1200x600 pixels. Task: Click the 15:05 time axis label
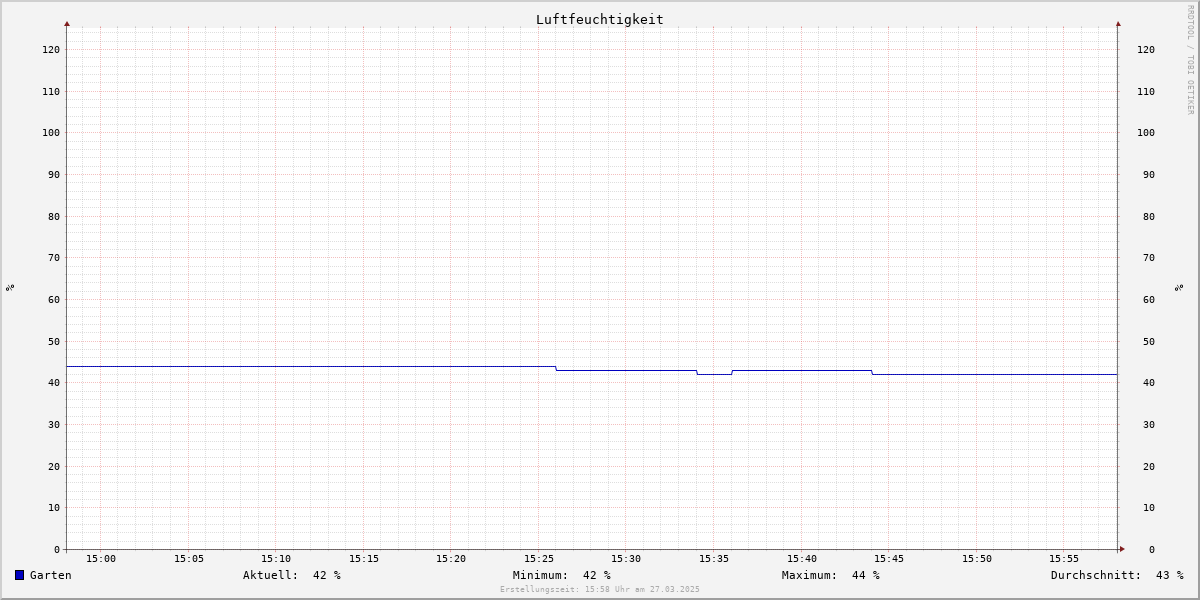(189, 558)
